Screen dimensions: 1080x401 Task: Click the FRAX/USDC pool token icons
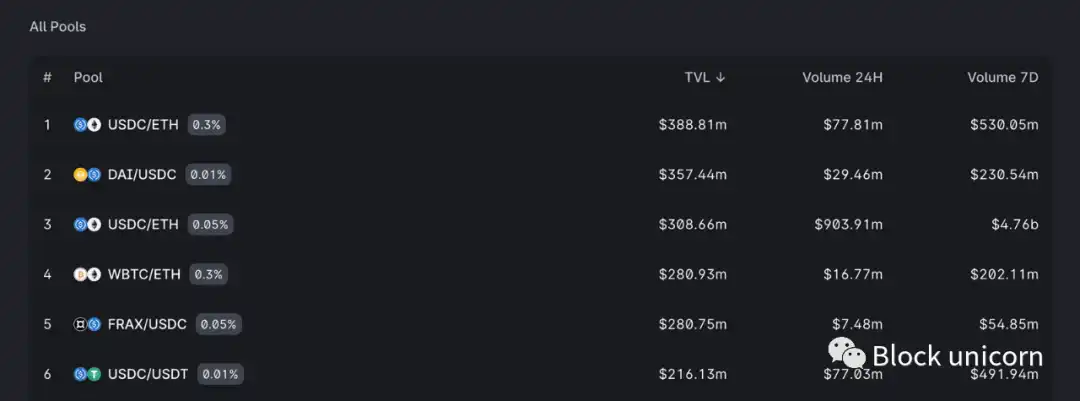click(x=87, y=324)
